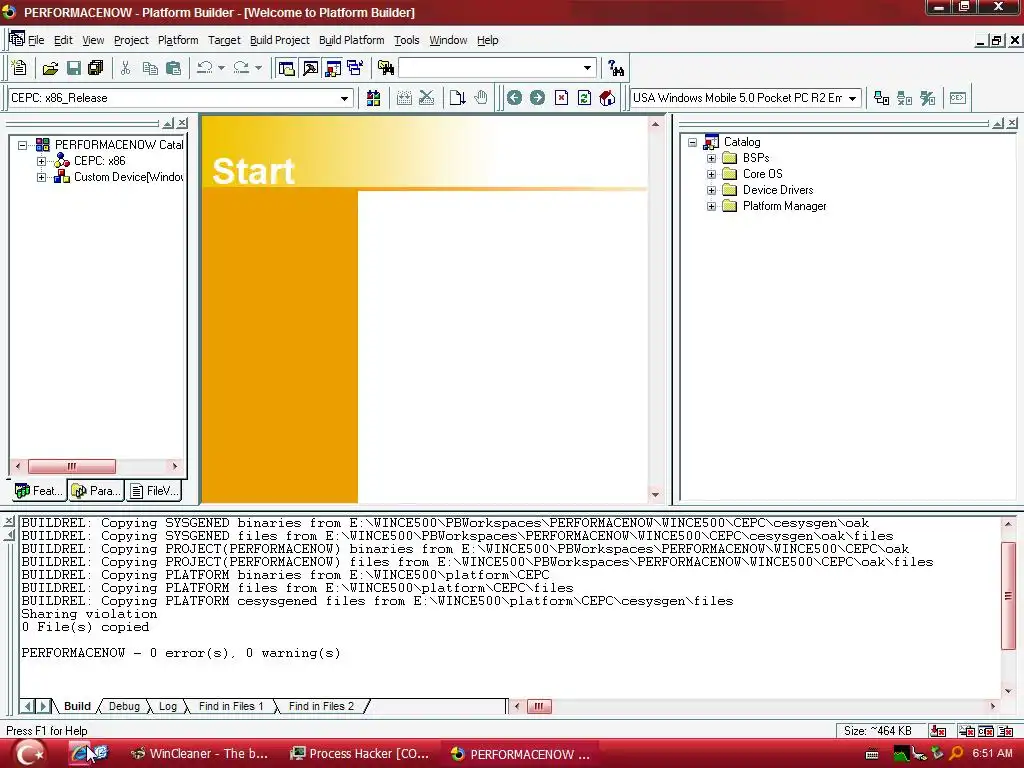Click the output pane horizontal scrollbar thumb
This screenshot has width=1024, height=768.
click(x=539, y=706)
